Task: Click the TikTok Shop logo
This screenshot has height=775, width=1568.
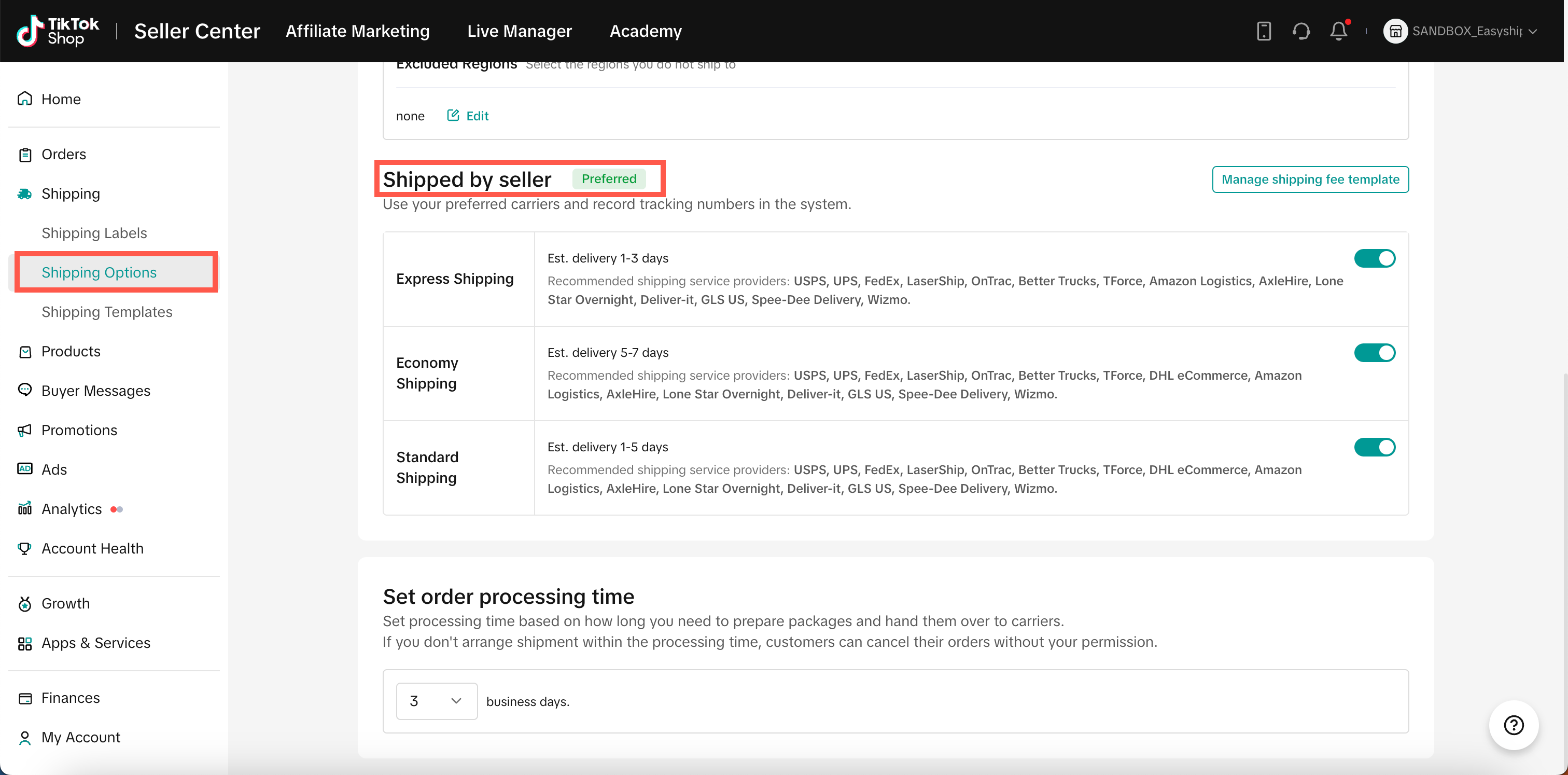Action: [57, 31]
